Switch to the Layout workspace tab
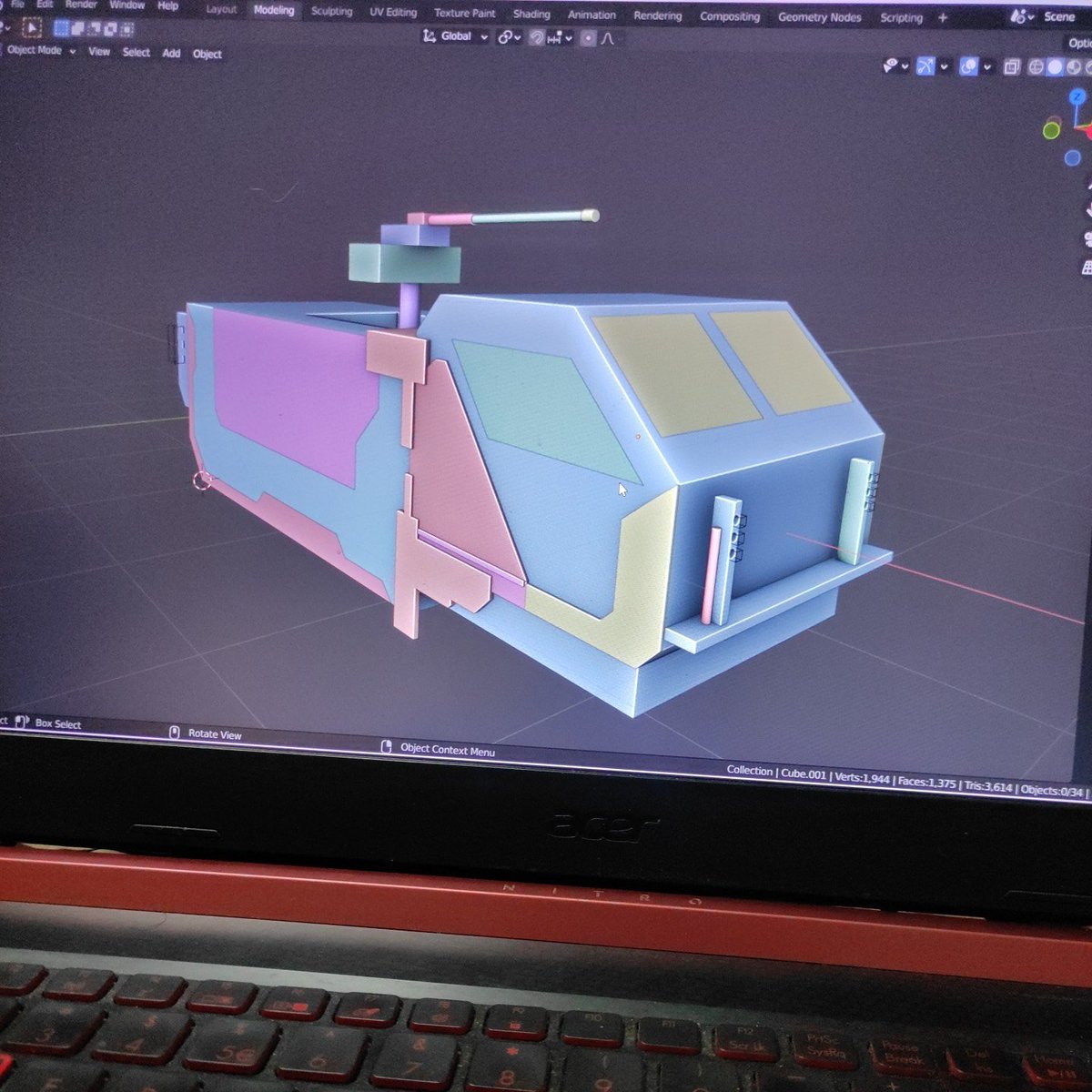This screenshot has height=1092, width=1092. pos(221,9)
